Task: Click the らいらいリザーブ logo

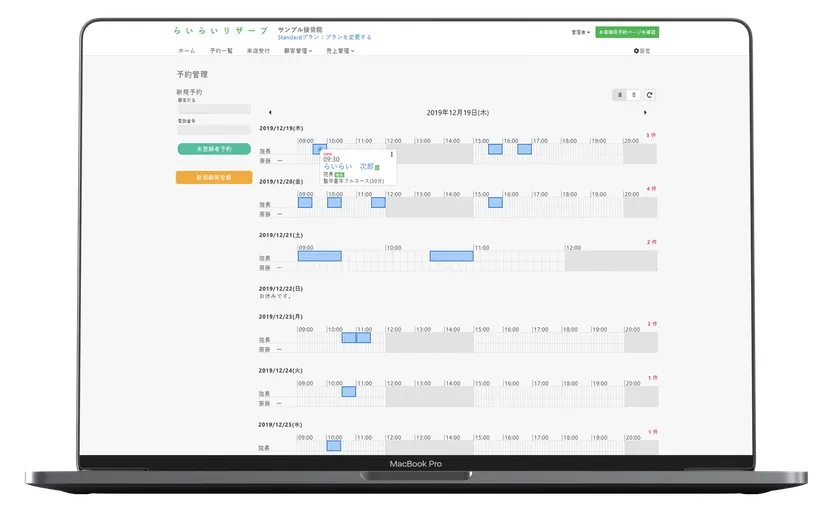Action: (220, 32)
